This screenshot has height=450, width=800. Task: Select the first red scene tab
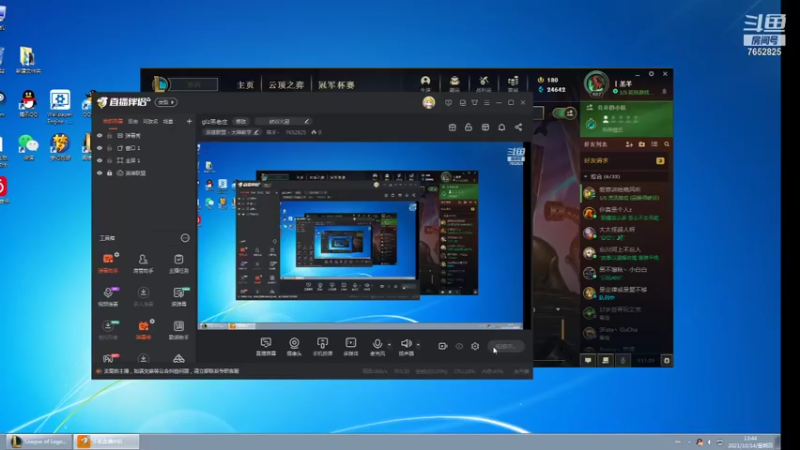(x=112, y=121)
